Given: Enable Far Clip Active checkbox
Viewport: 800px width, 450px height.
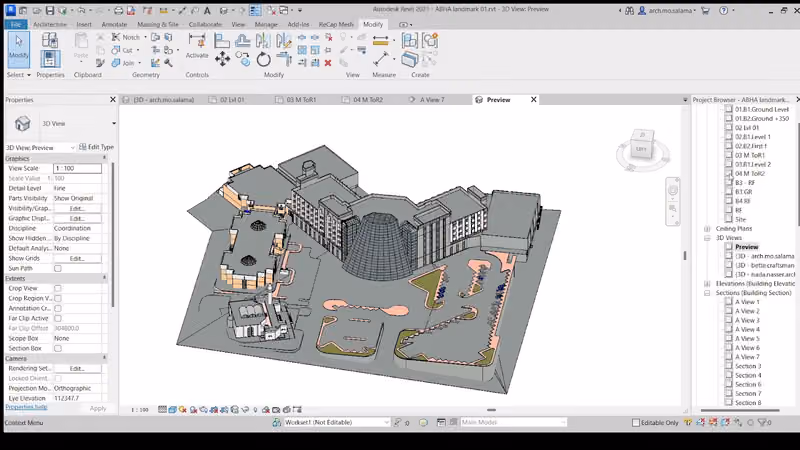Looking at the screenshot, I should pyautogui.click(x=58, y=318).
